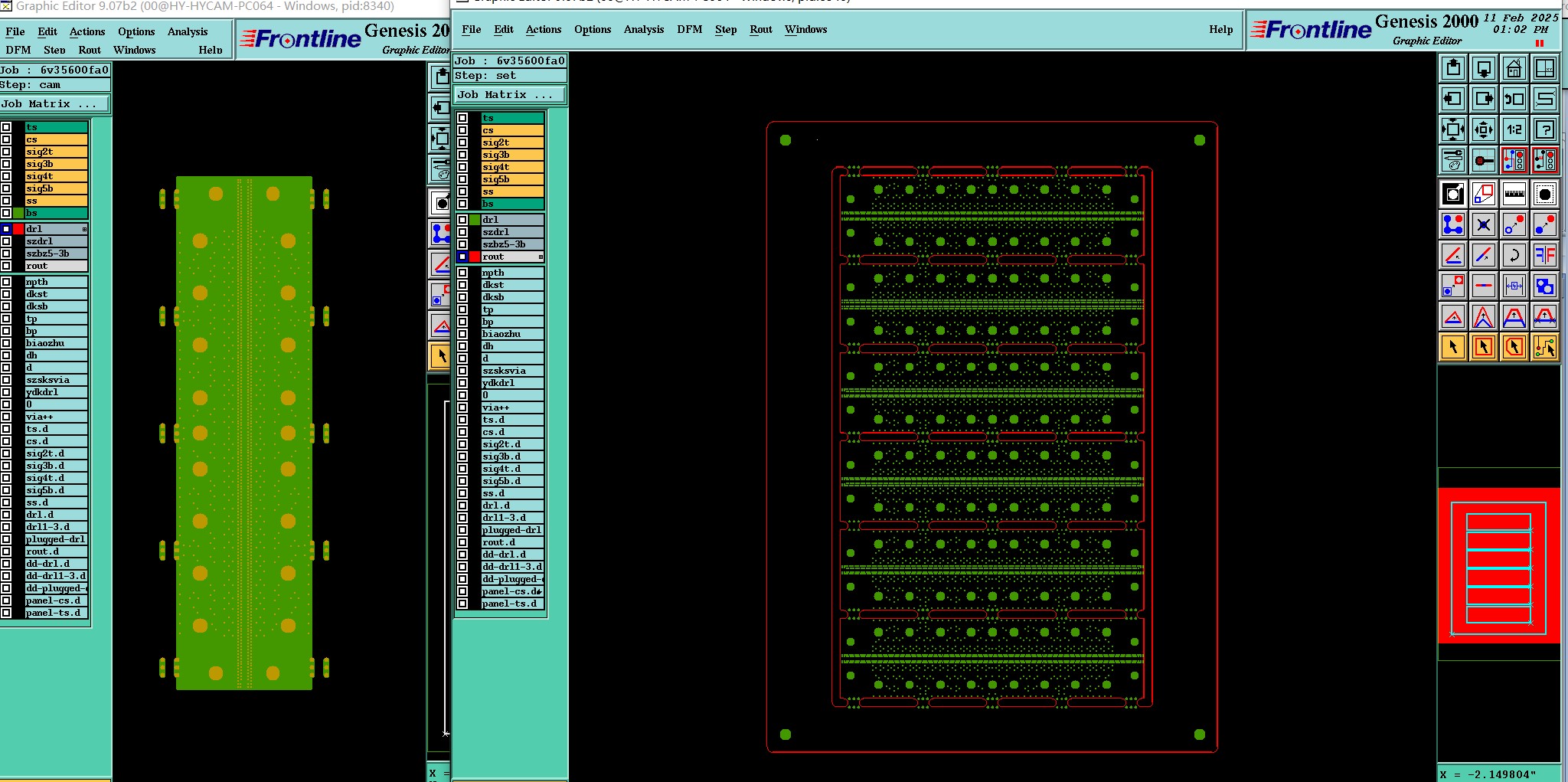The height and width of the screenshot is (782, 1568).
Task: Click the pan down icon in right toolbar
Action: point(1484,69)
